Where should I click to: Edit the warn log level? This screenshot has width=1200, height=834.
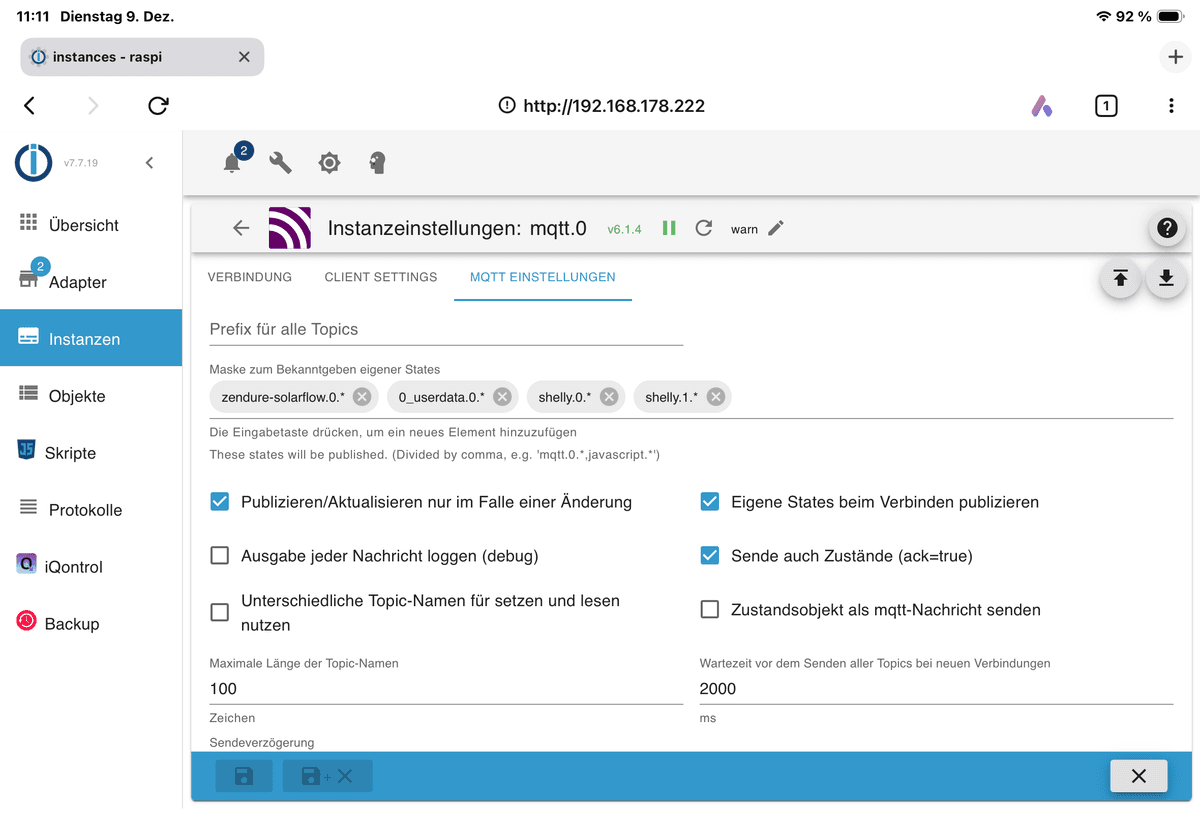pyautogui.click(x=776, y=228)
